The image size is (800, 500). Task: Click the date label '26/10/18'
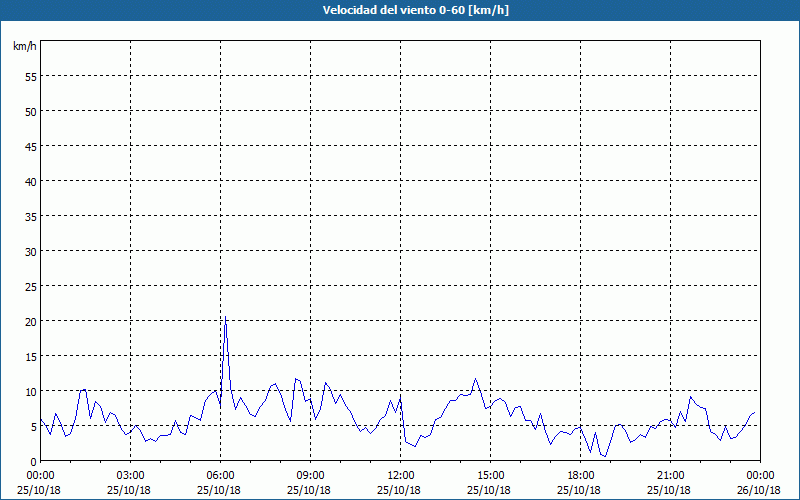(759, 490)
